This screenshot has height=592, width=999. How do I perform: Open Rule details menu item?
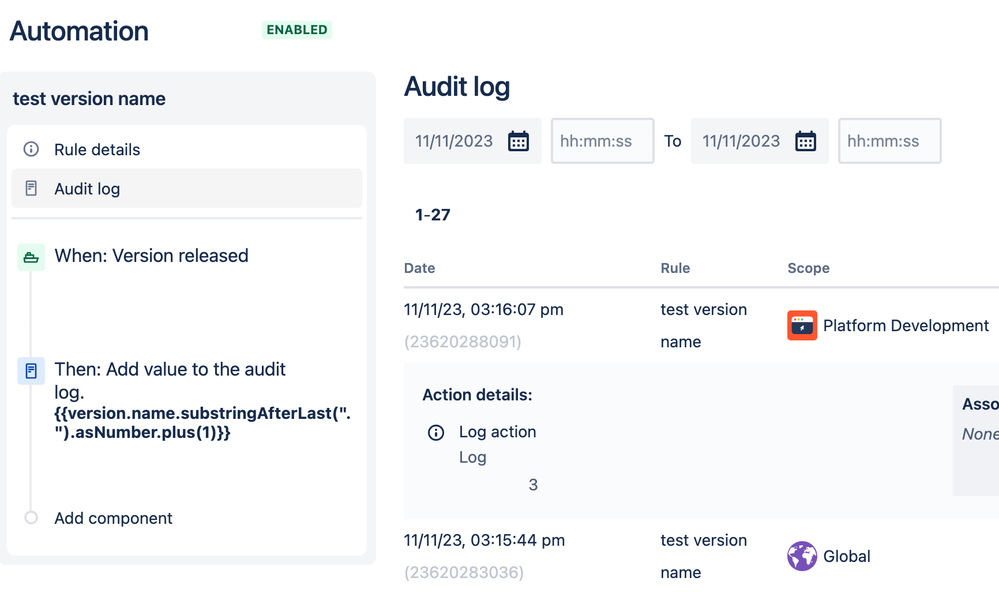(187, 149)
